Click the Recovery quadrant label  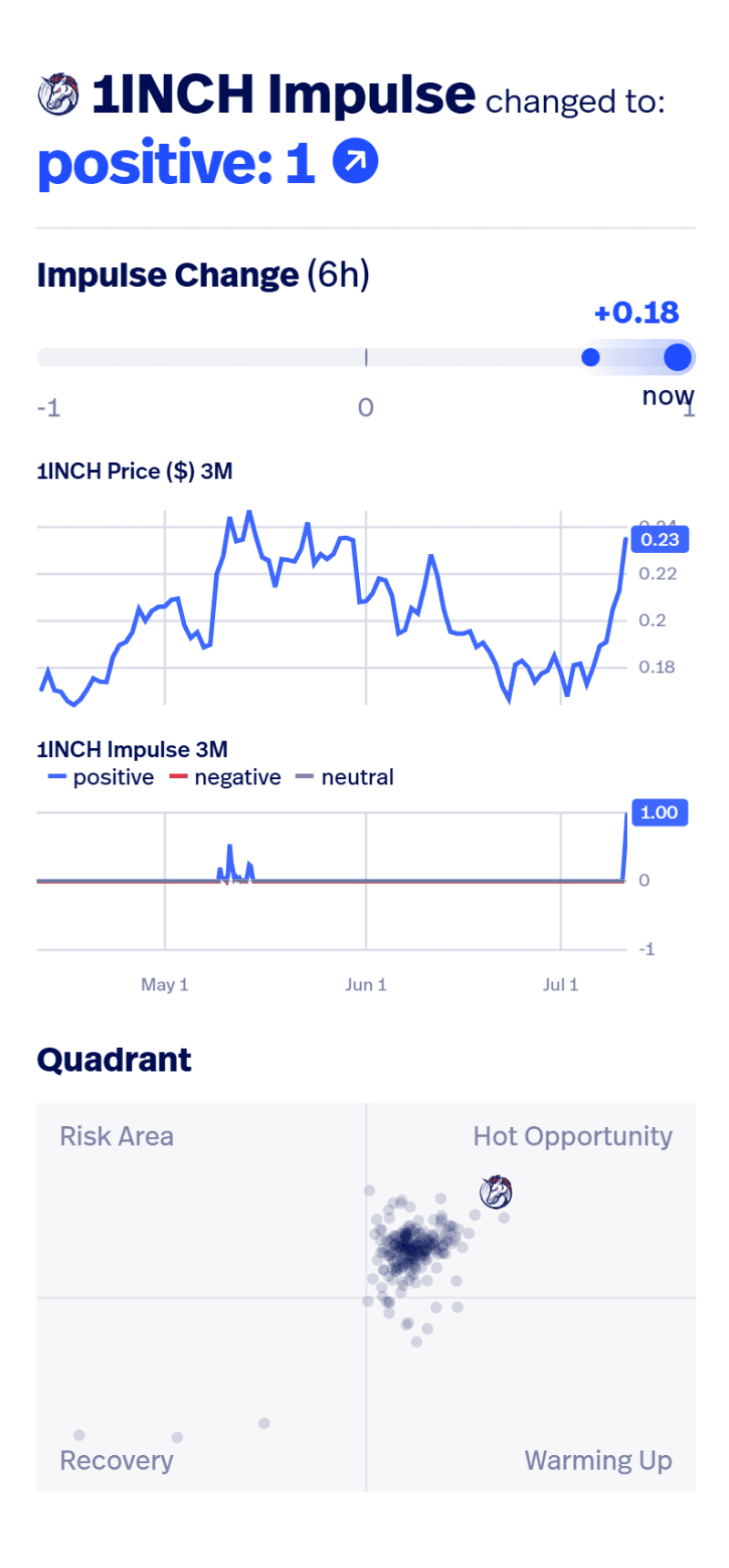coord(117,1460)
